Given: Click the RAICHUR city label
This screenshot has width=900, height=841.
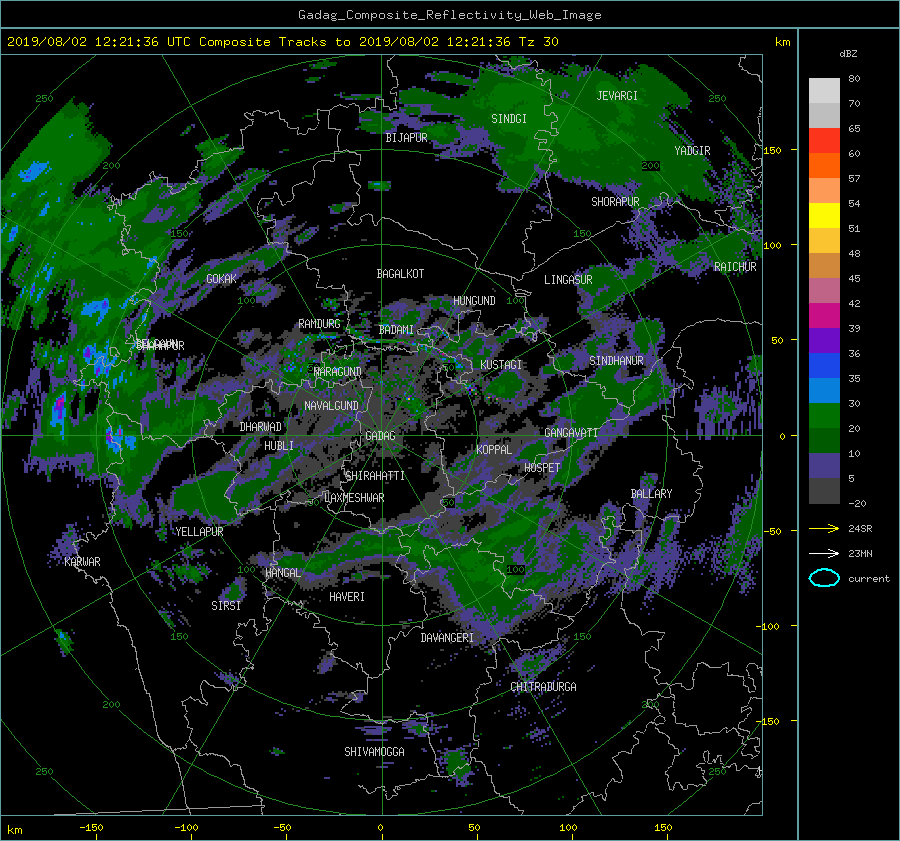Looking at the screenshot, I should click(735, 267).
